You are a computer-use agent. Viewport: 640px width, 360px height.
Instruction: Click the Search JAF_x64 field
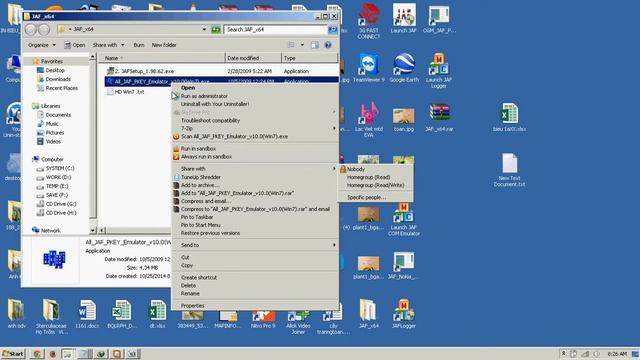pos(276,29)
